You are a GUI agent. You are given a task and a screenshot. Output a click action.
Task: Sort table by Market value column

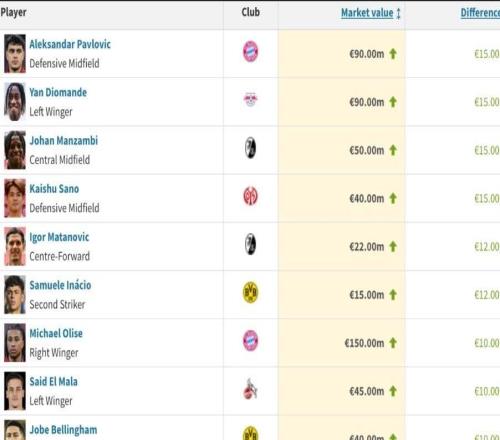(367, 13)
